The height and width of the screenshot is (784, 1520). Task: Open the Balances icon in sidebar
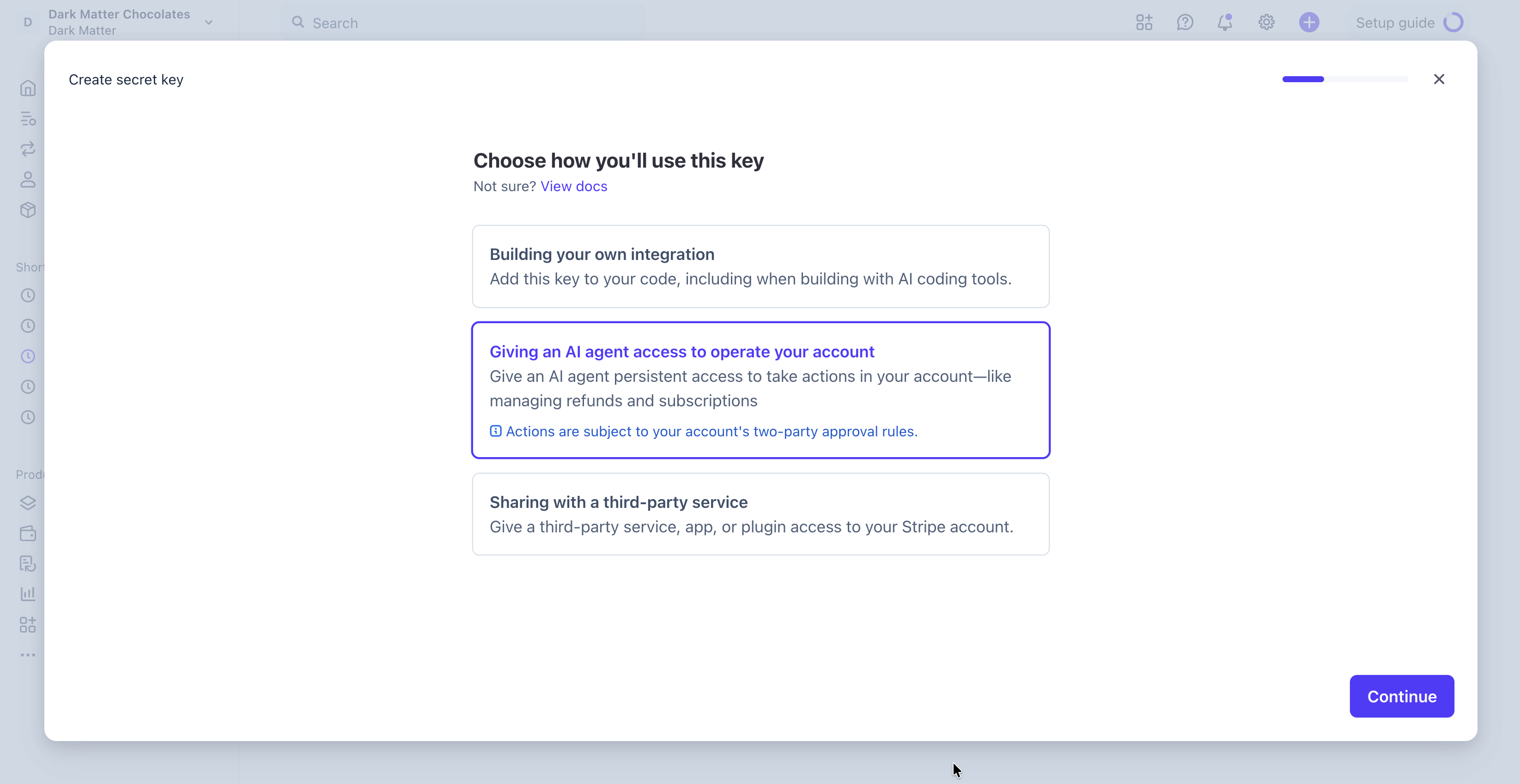click(x=28, y=119)
